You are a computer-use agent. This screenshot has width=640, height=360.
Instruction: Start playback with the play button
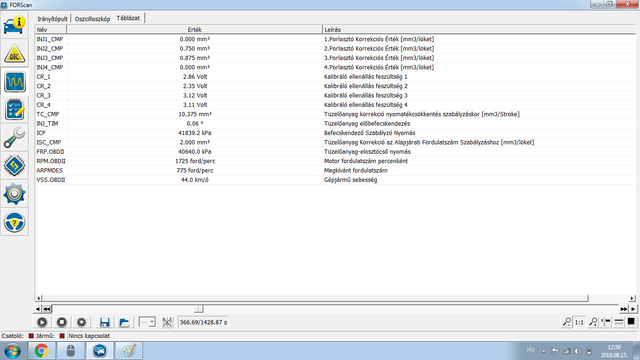42,322
